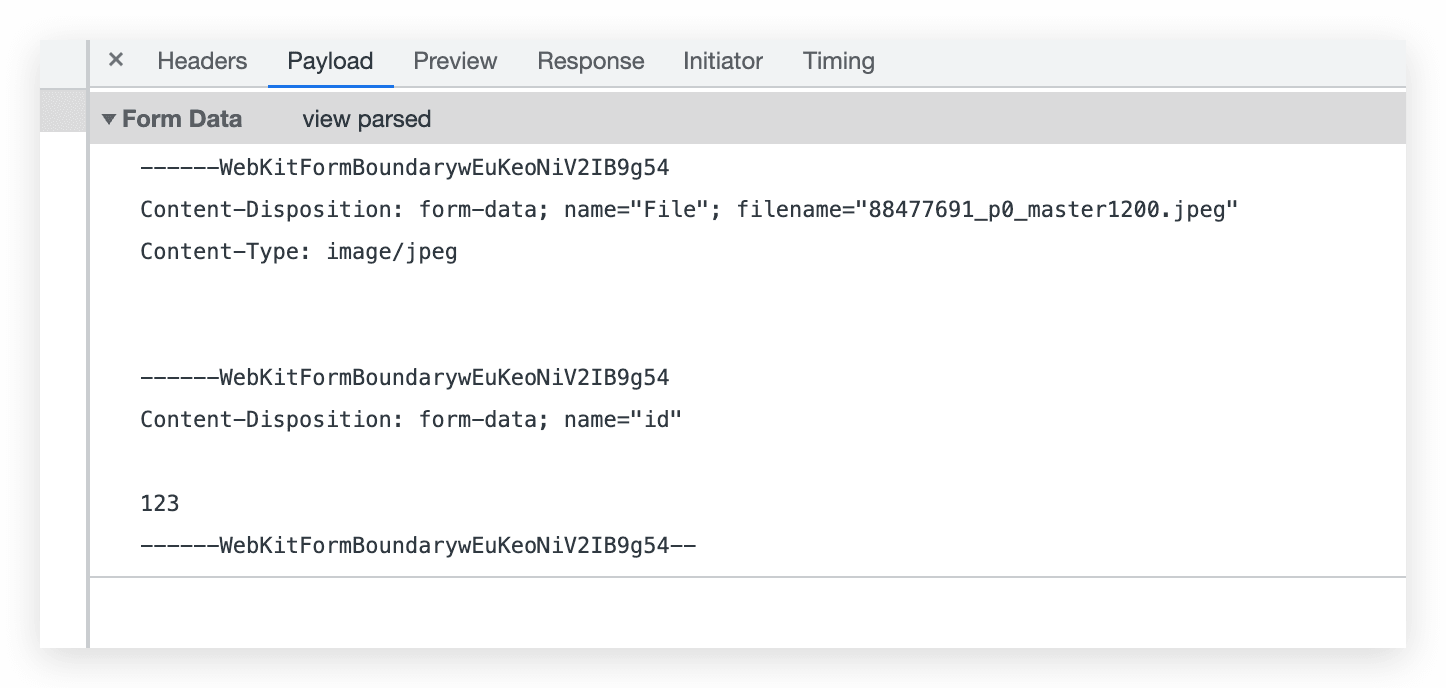Open the Preview tab

coord(455,61)
